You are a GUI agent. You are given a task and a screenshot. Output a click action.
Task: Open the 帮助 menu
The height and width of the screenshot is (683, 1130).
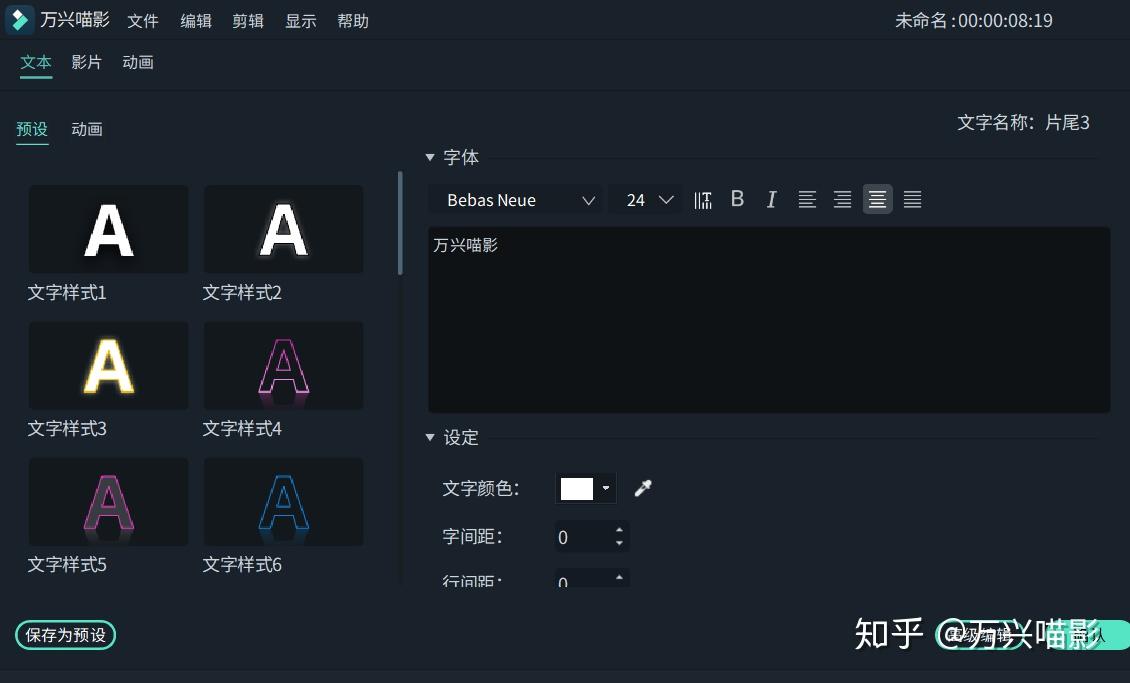[353, 21]
